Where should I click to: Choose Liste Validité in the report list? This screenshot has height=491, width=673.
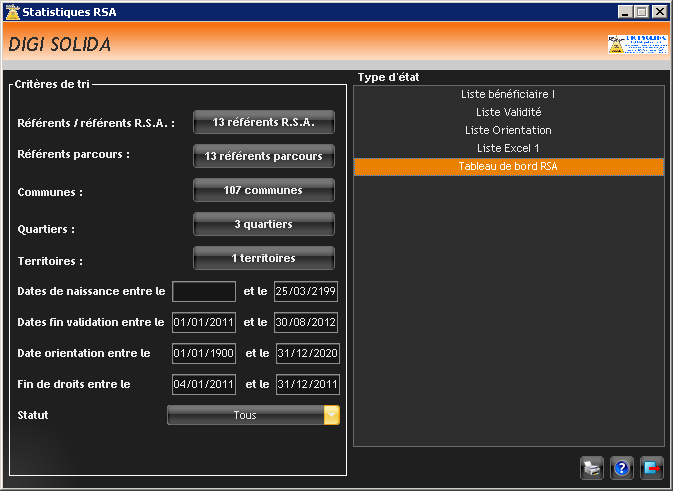coord(508,112)
